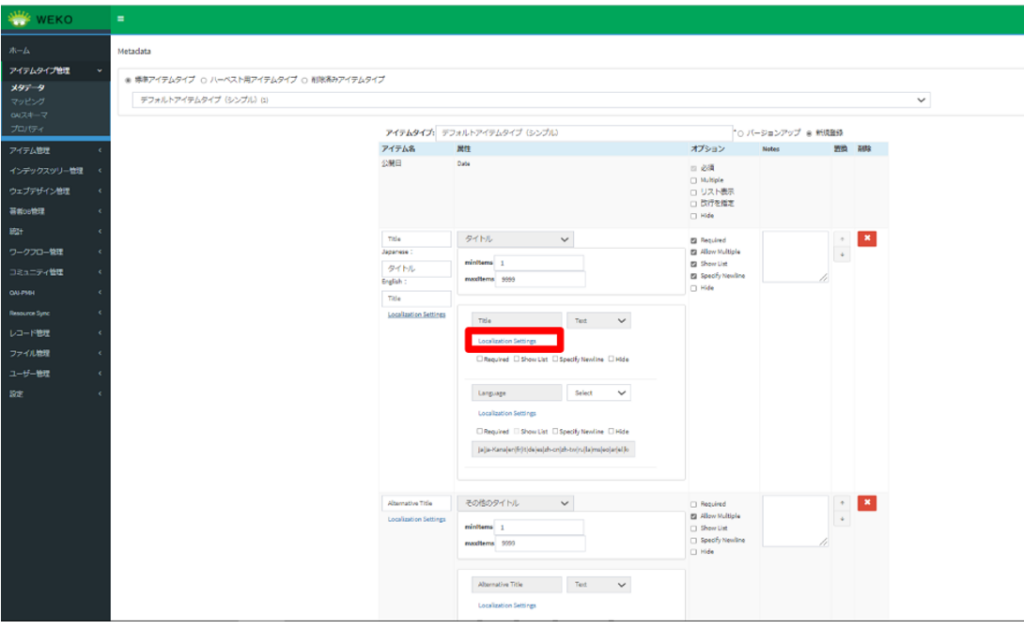Move Alternative Title row down with arrow
1024x629 pixels.
(x=841, y=519)
